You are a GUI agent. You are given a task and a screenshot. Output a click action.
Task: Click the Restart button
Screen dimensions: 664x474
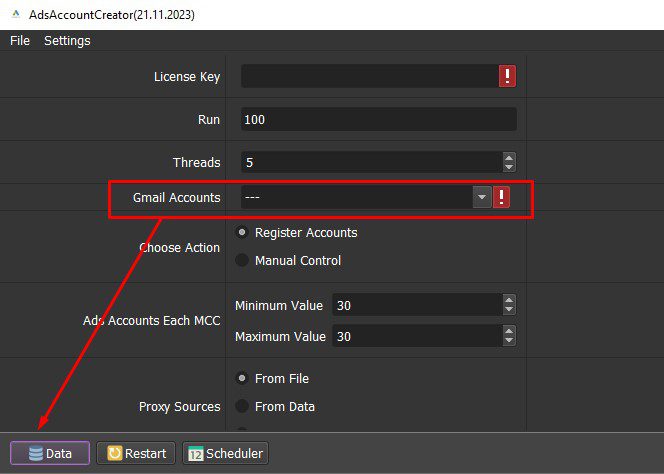pos(136,453)
